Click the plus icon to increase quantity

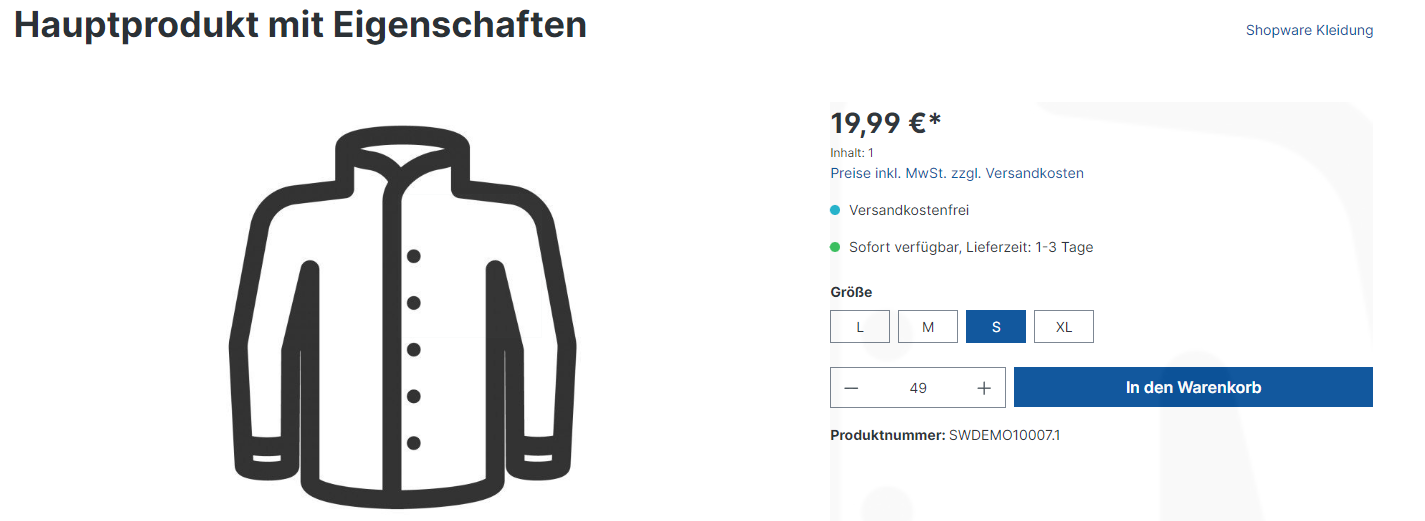tap(984, 388)
